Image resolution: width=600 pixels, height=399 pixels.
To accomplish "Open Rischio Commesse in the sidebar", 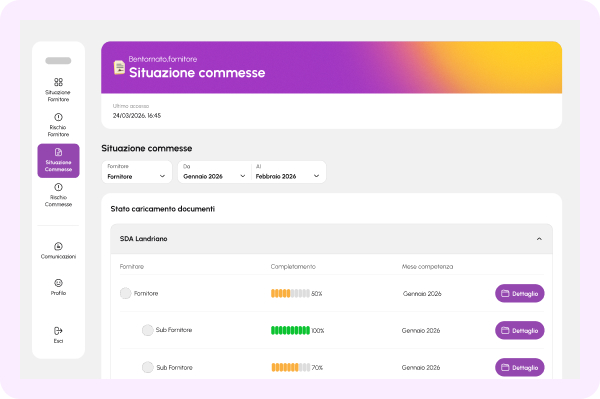I will click(x=58, y=195).
